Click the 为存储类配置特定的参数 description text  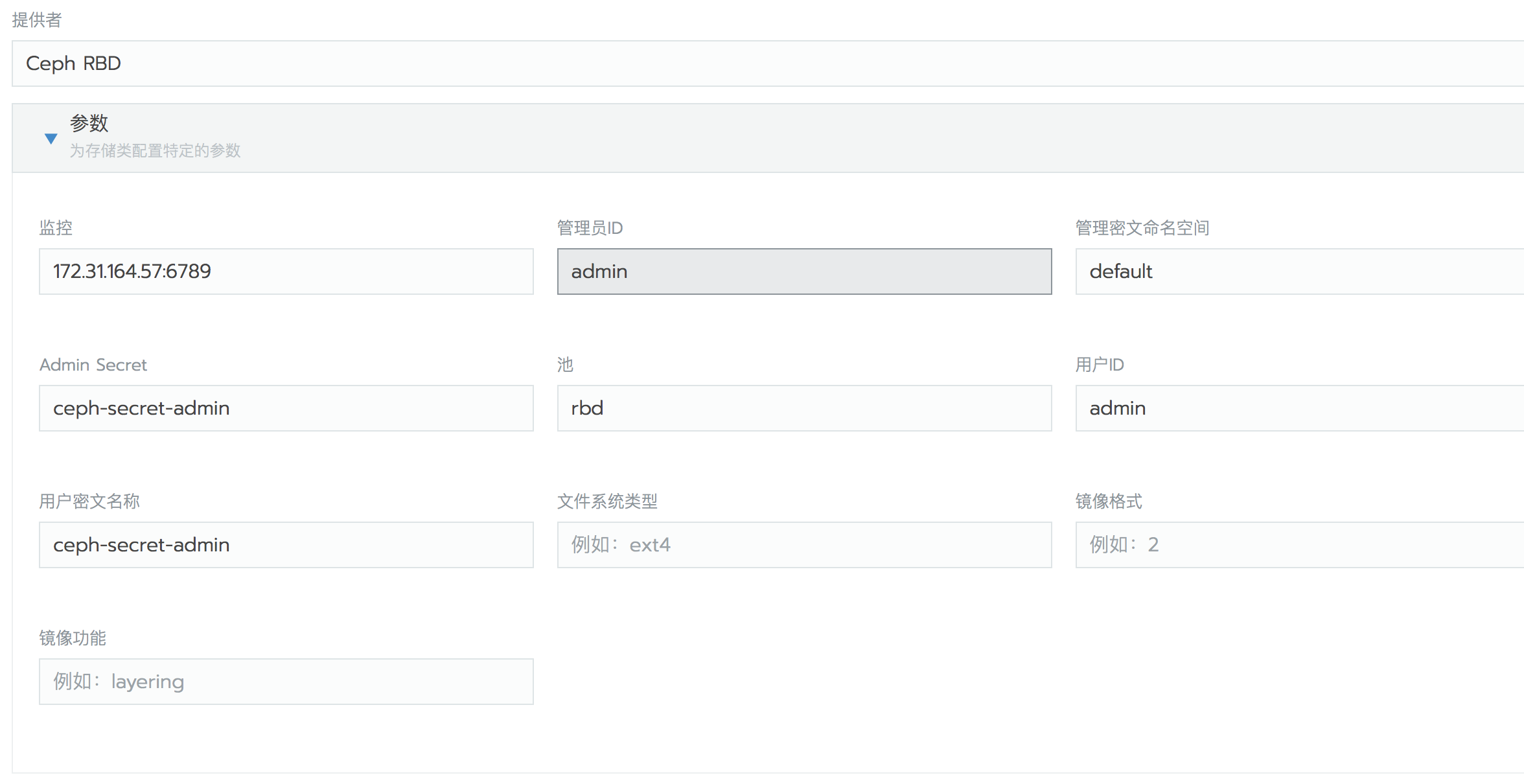point(155,151)
